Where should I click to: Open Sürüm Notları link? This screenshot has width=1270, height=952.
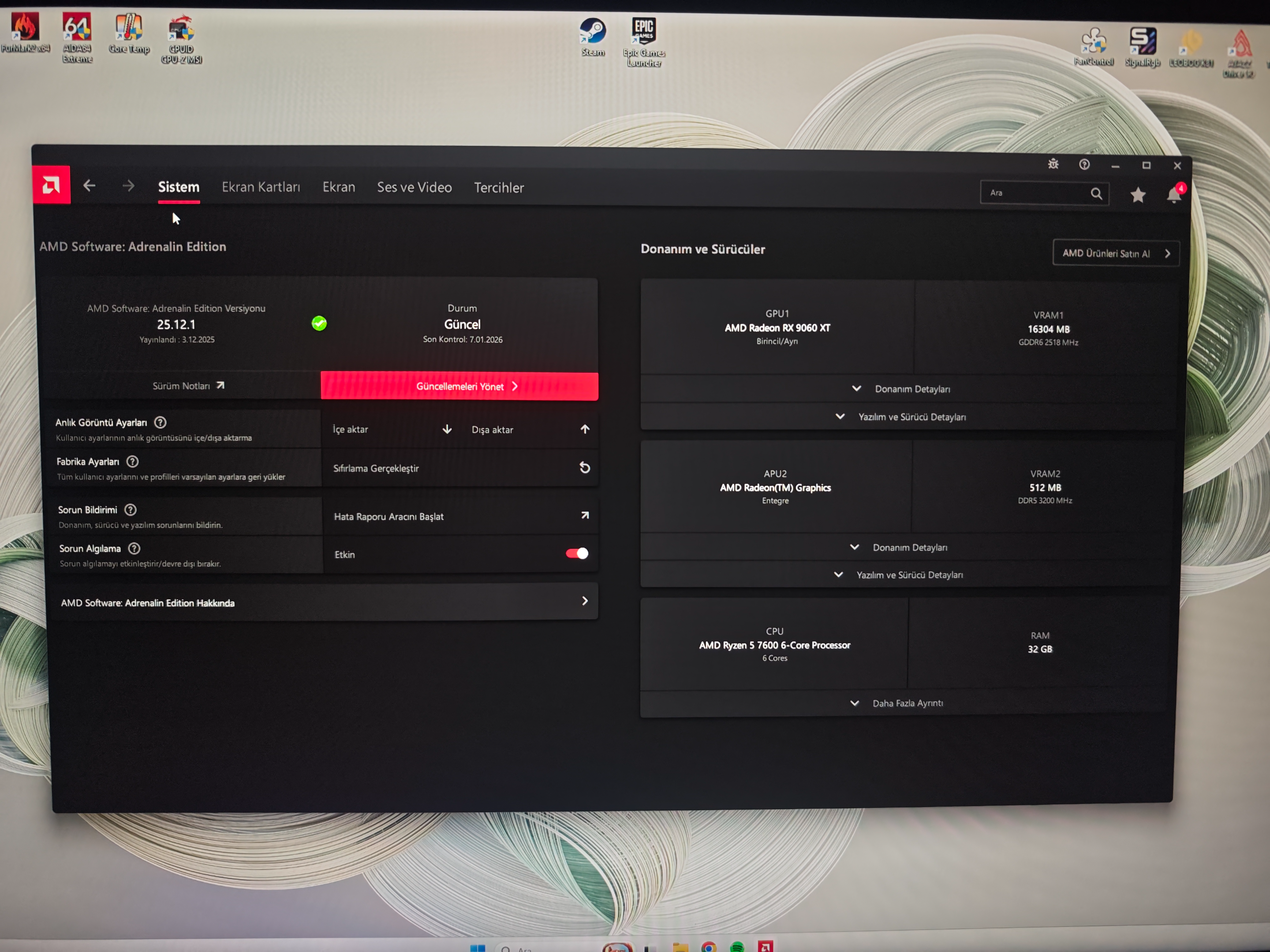coord(188,386)
